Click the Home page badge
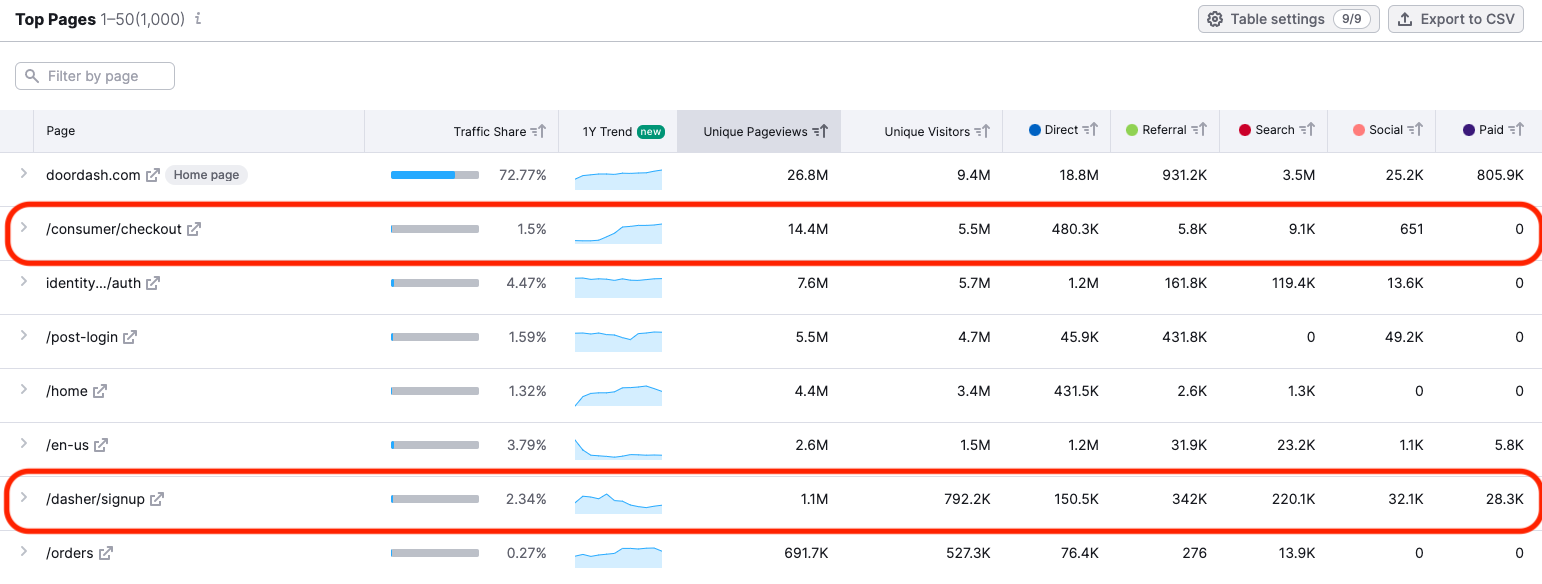Screen dimensions: 1542x584 [x=206, y=175]
